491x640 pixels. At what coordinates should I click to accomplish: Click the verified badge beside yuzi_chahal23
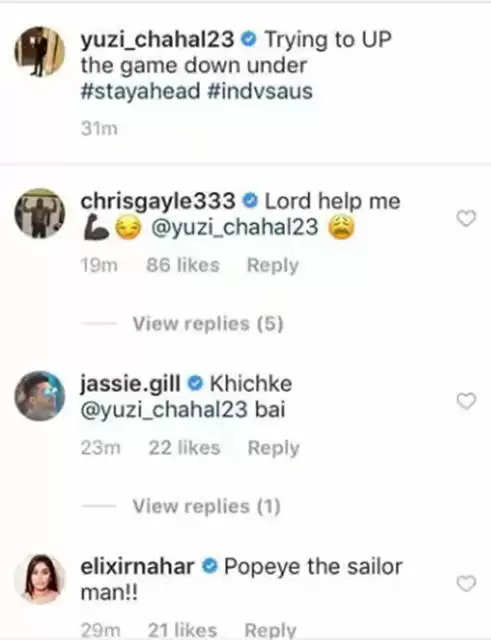[249, 40]
